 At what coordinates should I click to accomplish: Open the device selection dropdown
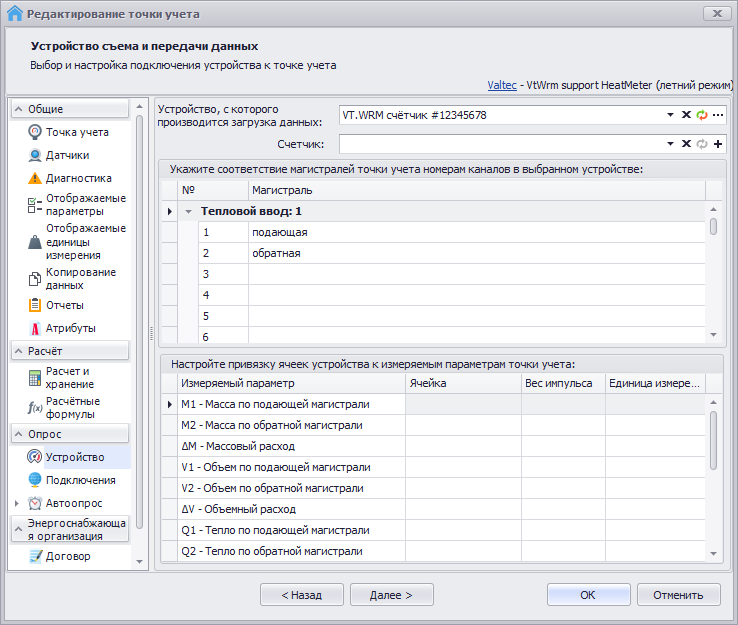[671, 115]
